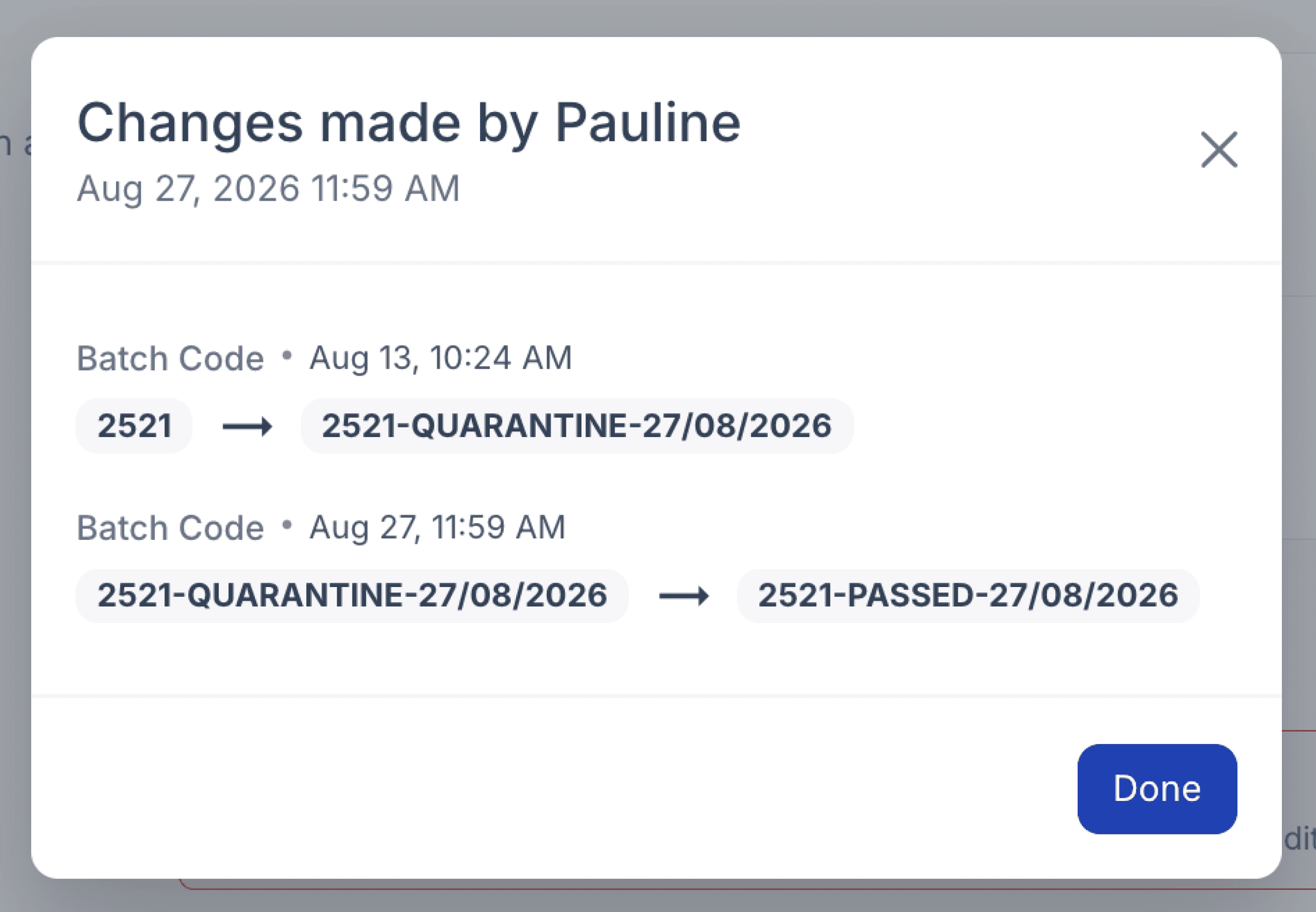The image size is (1316, 912).
Task: Click the QUARANTINE badge in the Aug 27 change
Action: point(352,595)
